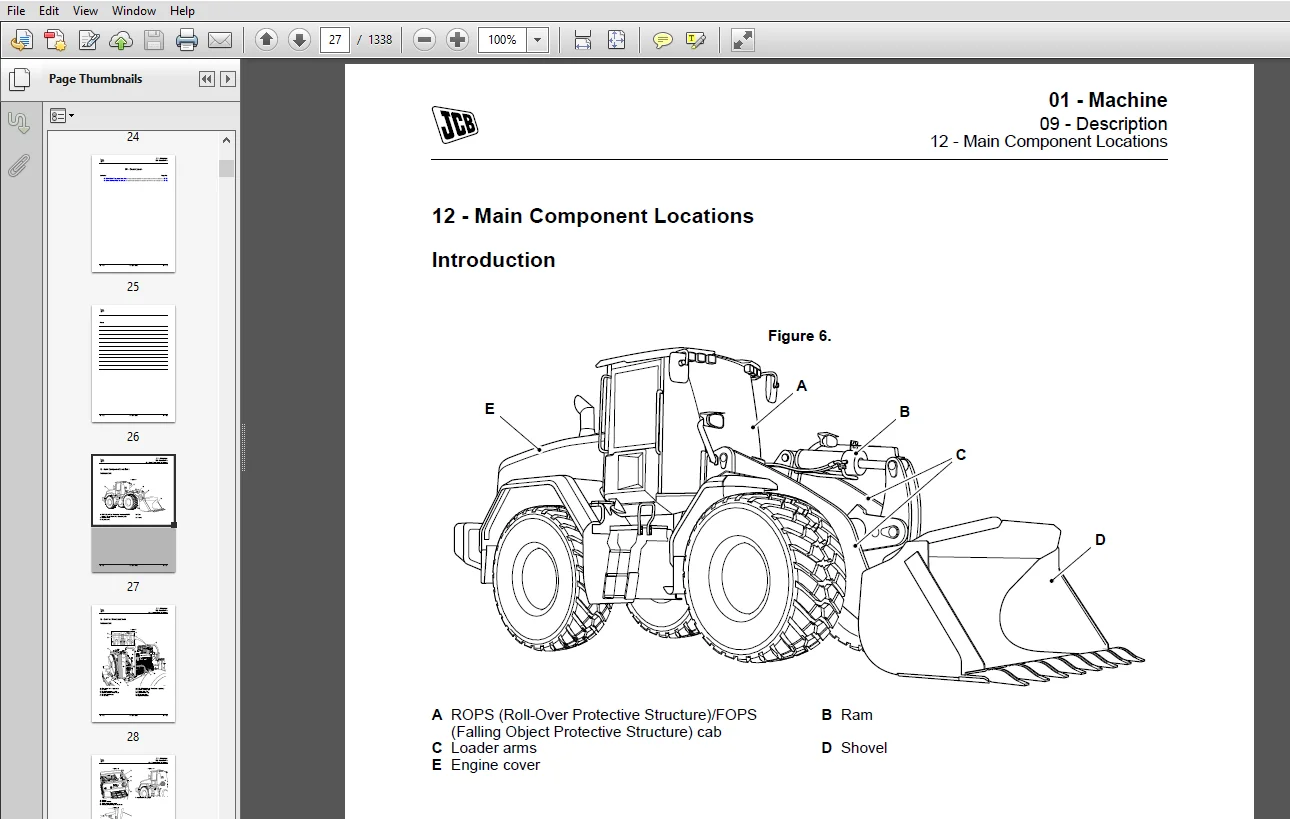Add a sticky note comment
The image size is (1290, 819).
[x=662, y=40]
